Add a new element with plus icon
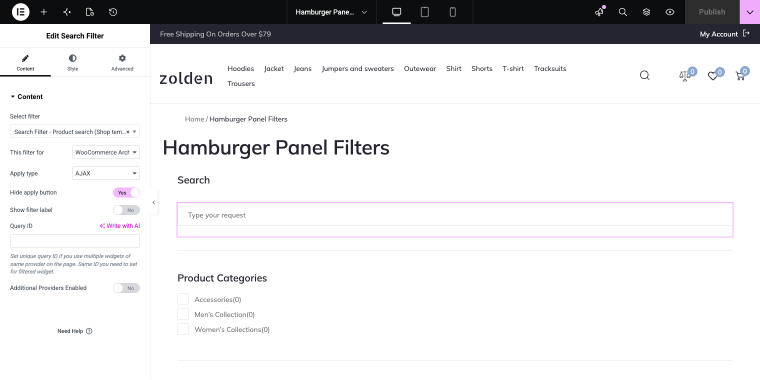The height and width of the screenshot is (380, 760). tap(44, 12)
